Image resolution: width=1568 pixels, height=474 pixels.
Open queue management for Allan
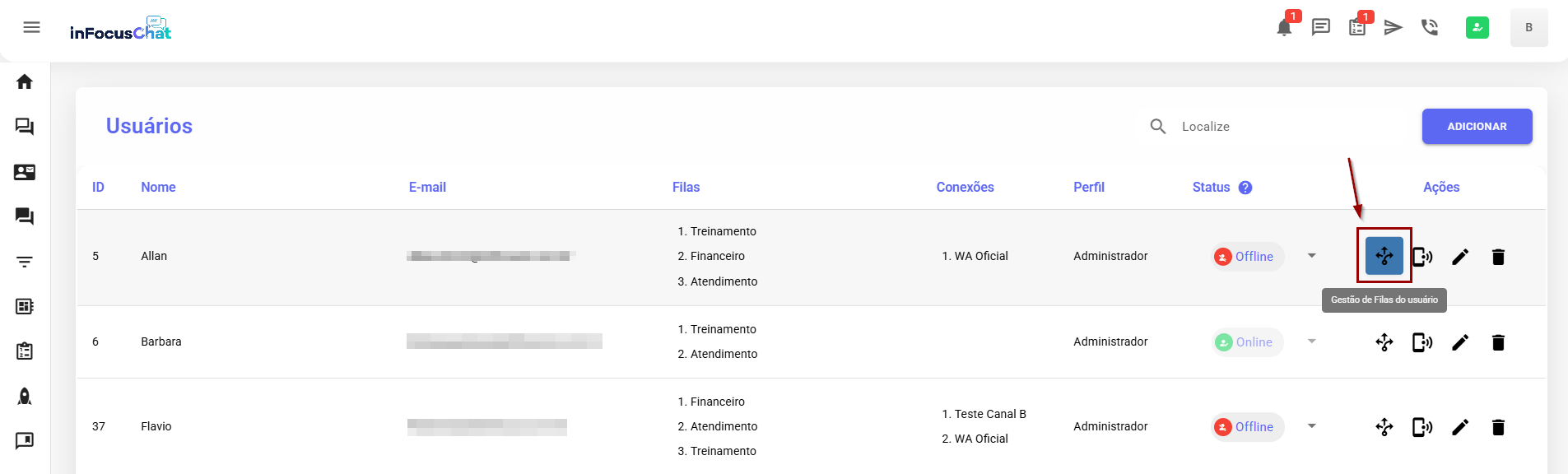pyautogui.click(x=1384, y=256)
